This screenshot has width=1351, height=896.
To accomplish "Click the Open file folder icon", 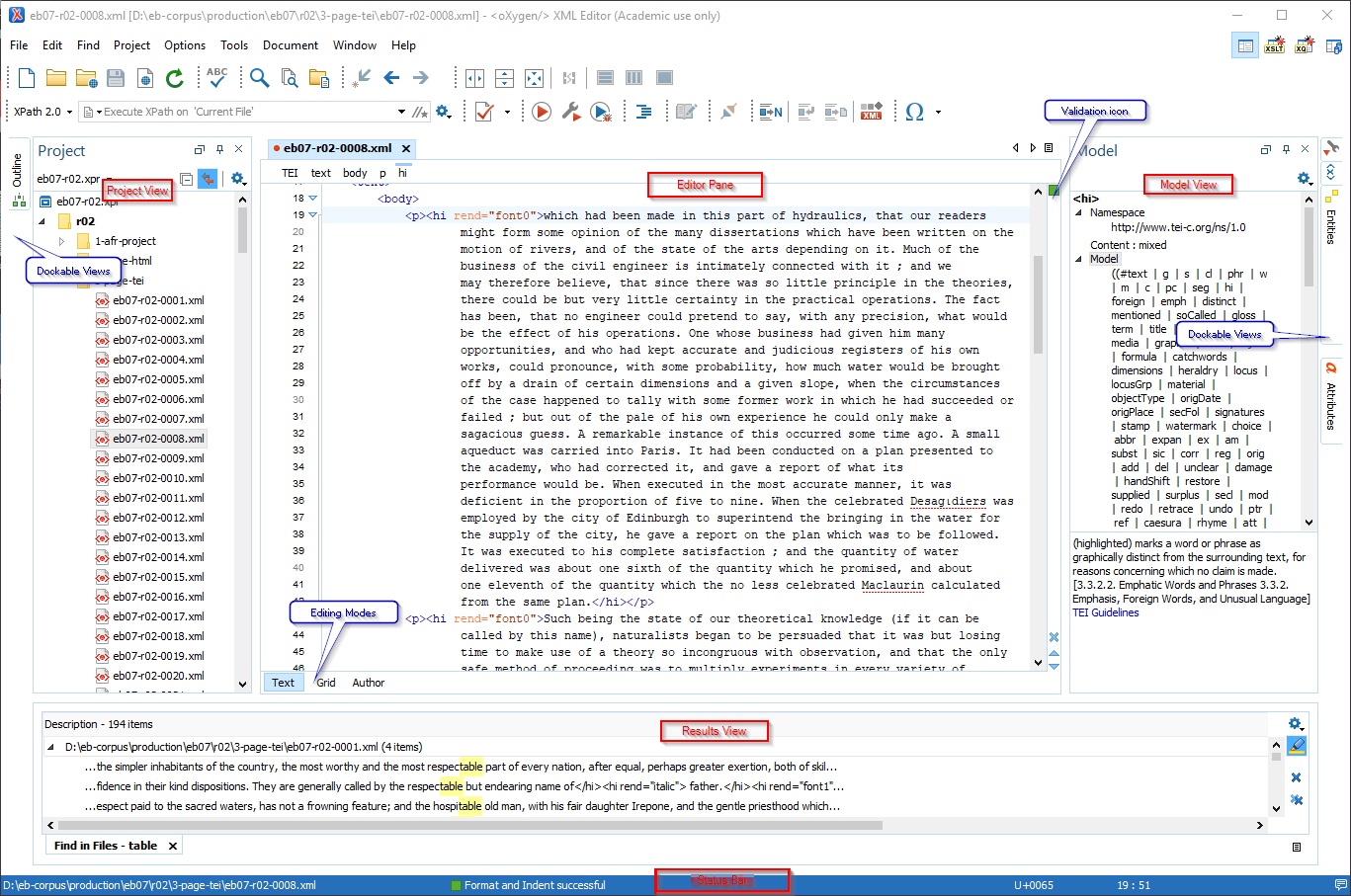I will [56, 77].
